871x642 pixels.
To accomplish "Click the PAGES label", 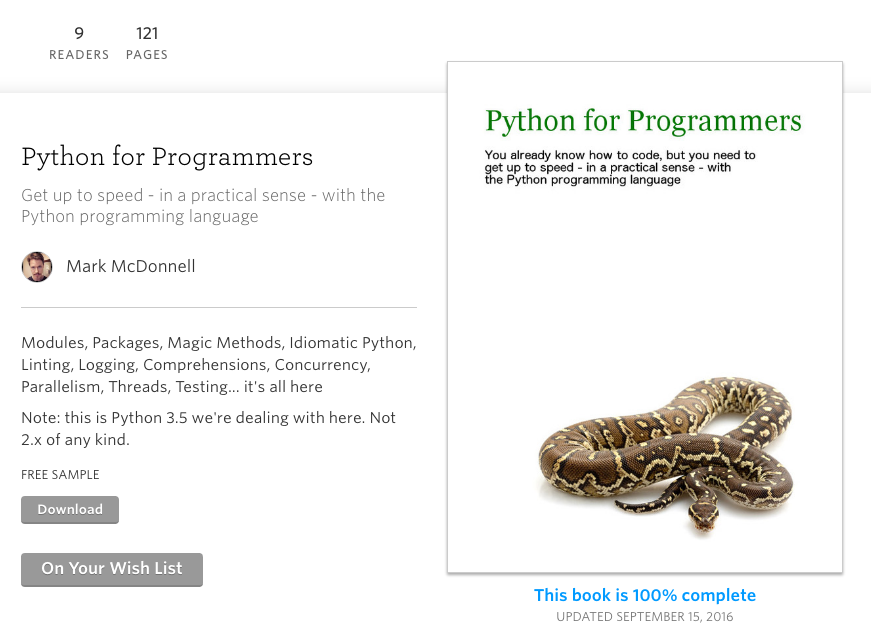I will (147, 56).
